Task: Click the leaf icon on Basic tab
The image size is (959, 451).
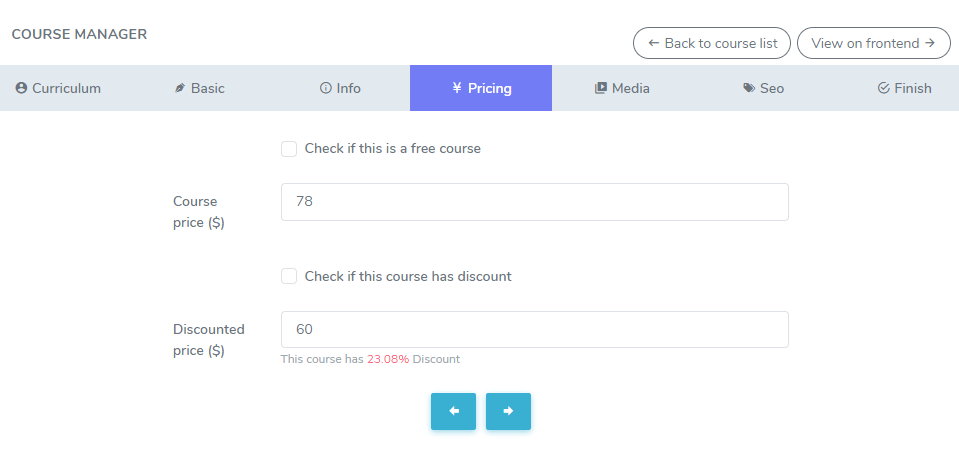Action: pos(180,88)
